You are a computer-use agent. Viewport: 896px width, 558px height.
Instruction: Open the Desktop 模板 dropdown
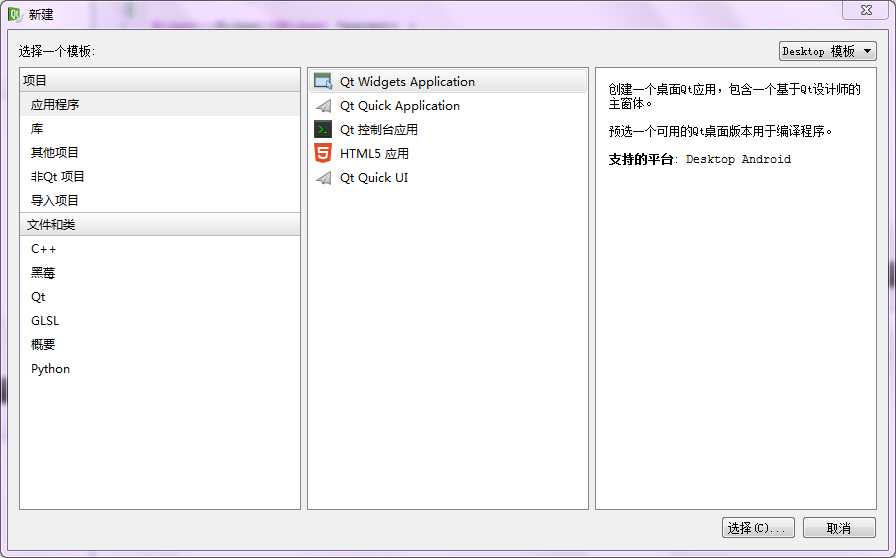coord(827,51)
